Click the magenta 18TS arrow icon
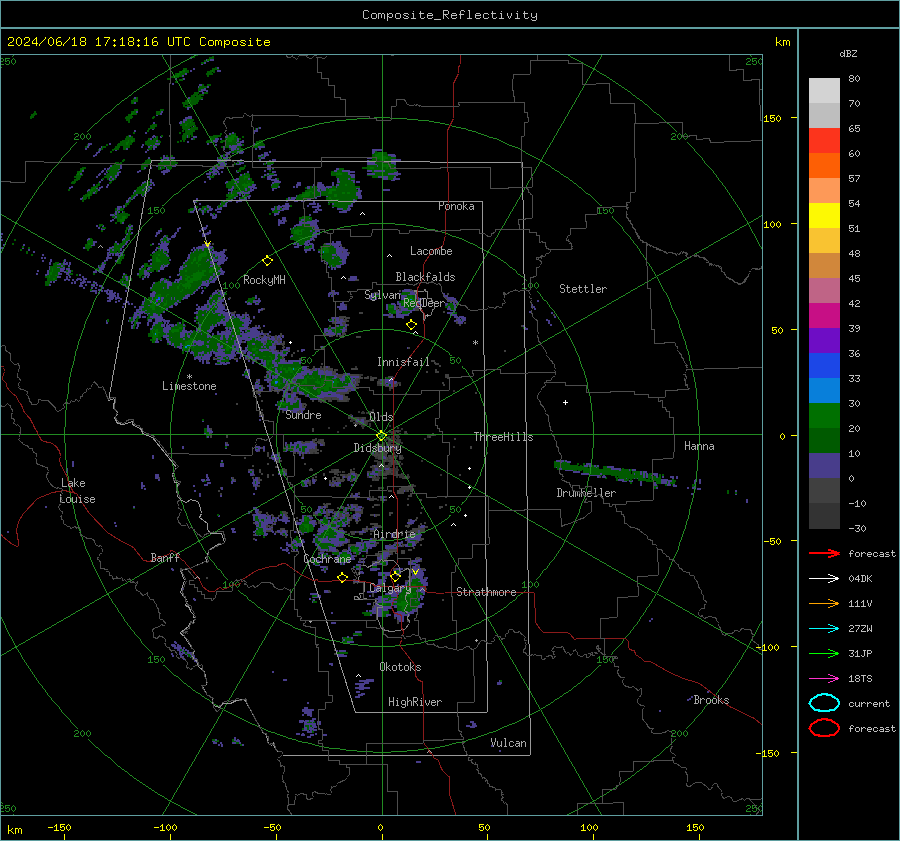 (824, 679)
